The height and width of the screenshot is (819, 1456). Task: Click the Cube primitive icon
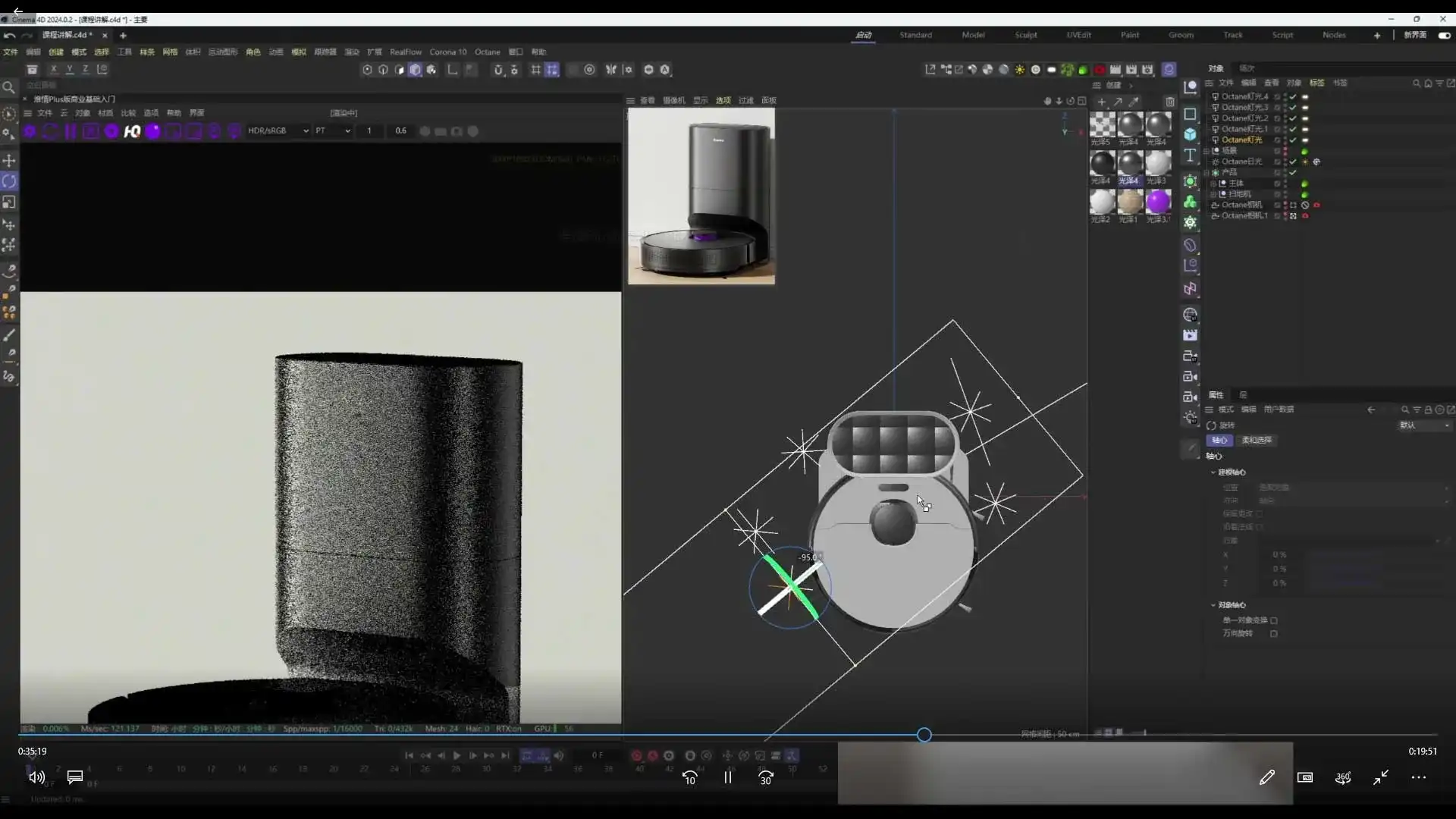(x=1190, y=134)
